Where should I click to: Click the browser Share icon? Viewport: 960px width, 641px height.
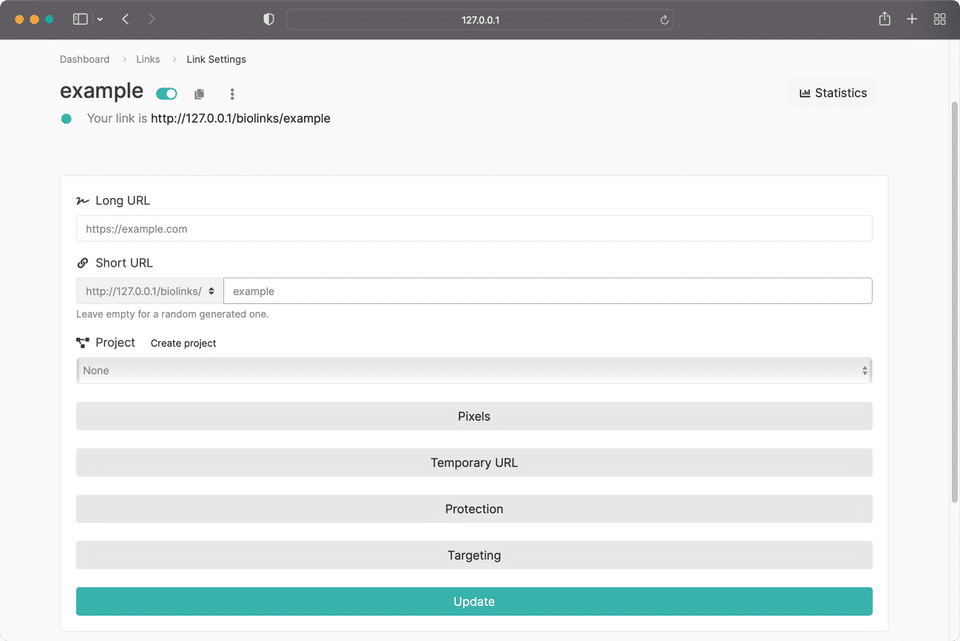click(884, 19)
